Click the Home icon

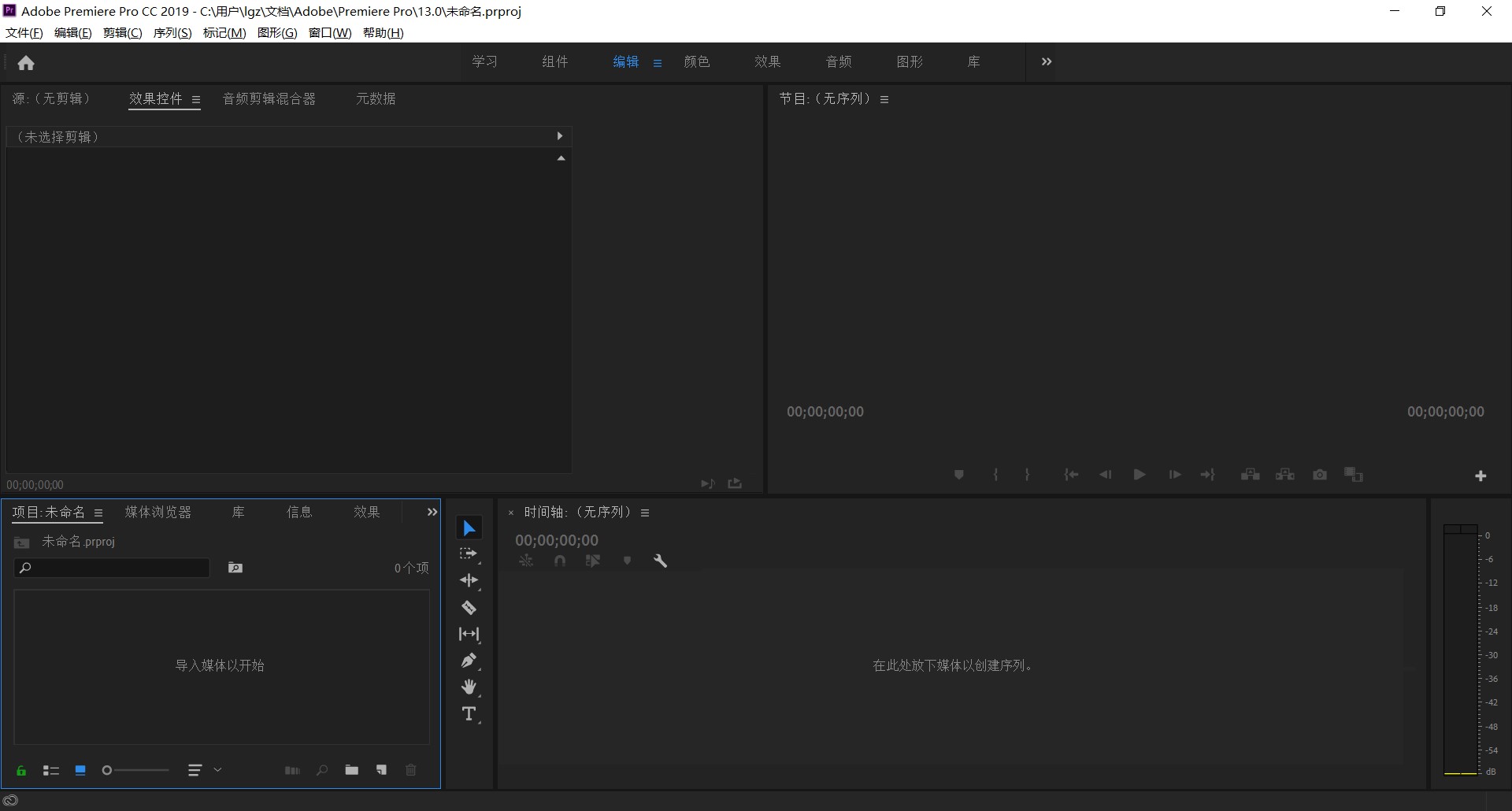pyautogui.click(x=26, y=63)
